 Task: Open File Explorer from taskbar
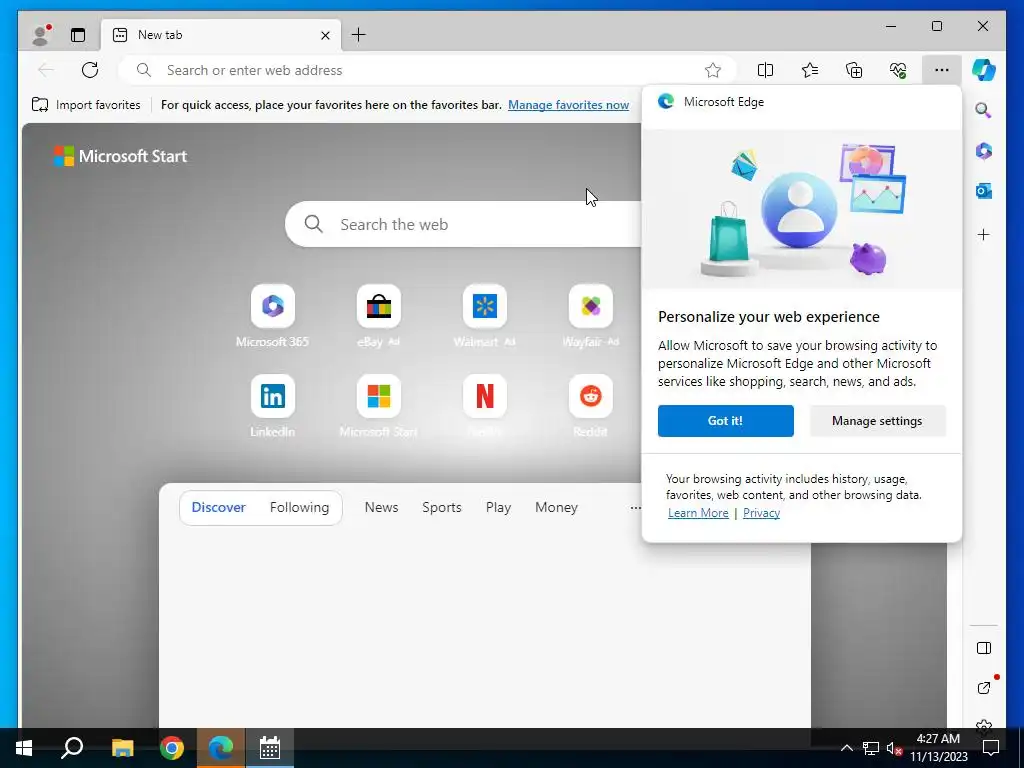pos(122,748)
